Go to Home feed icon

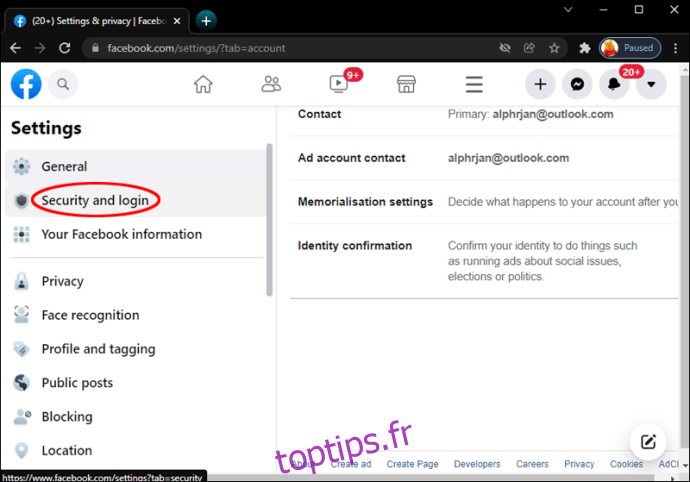pos(203,84)
